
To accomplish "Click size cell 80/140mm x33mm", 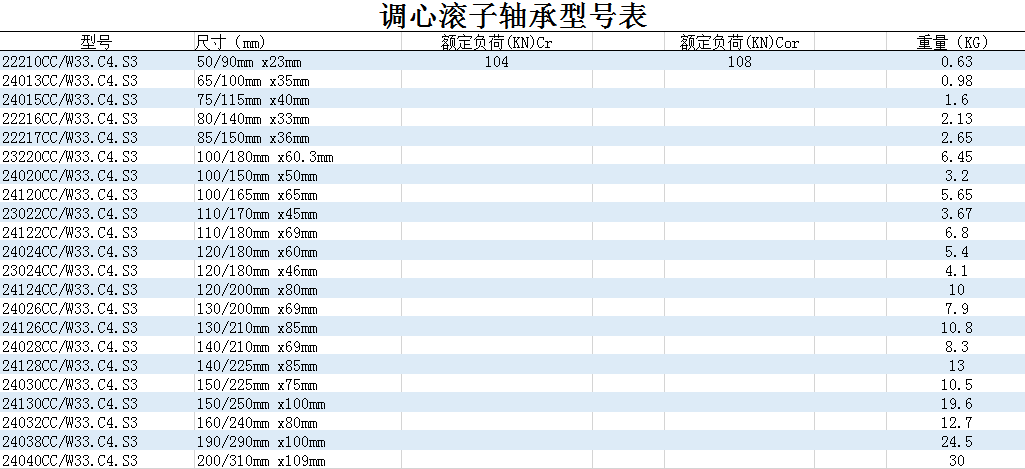I will [x=253, y=119].
